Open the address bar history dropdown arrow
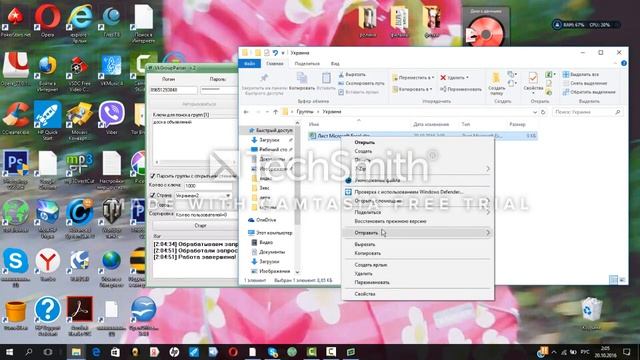Image resolution: width=640 pixels, height=360 pixels. pos(534,112)
